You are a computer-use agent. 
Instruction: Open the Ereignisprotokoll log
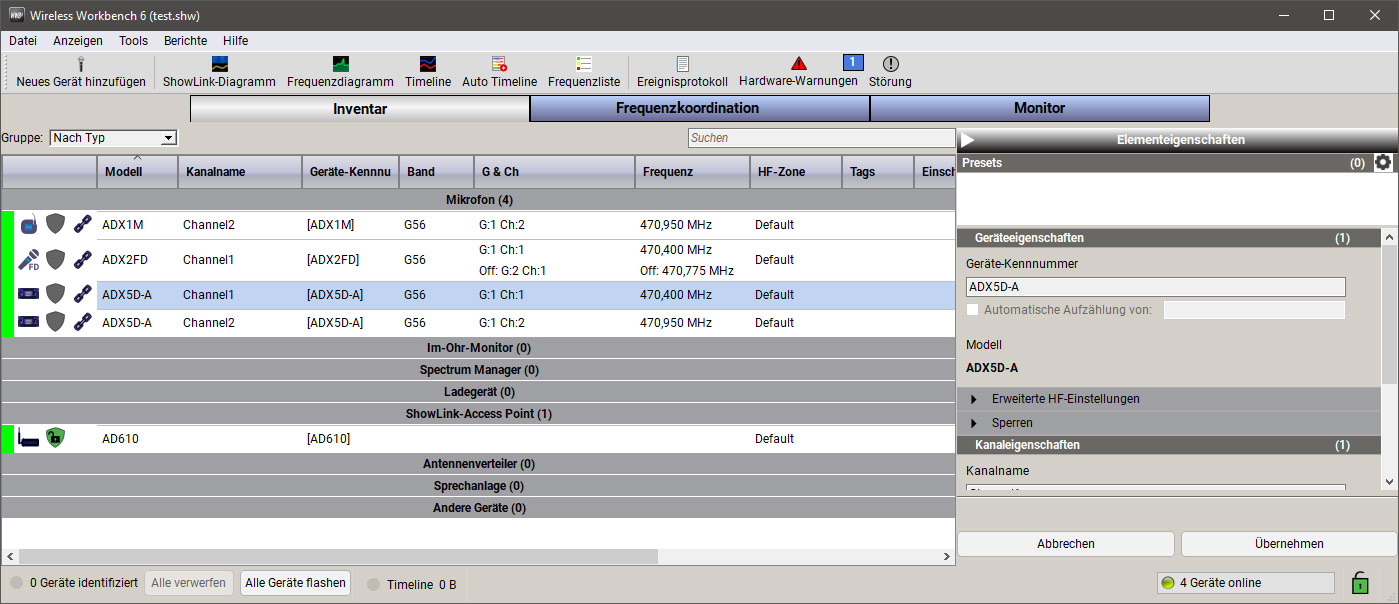pyautogui.click(x=682, y=65)
